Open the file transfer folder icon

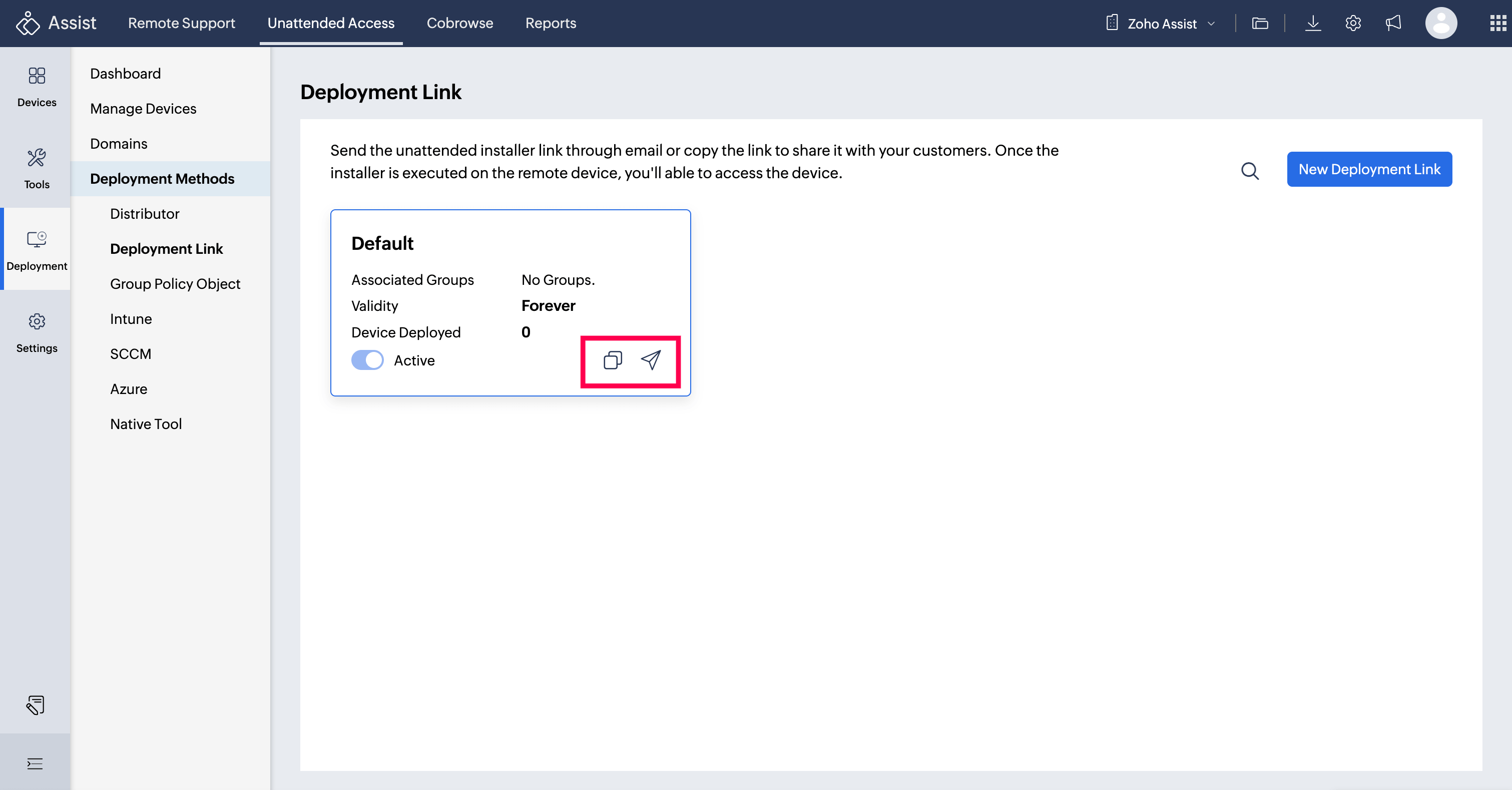pos(1260,24)
